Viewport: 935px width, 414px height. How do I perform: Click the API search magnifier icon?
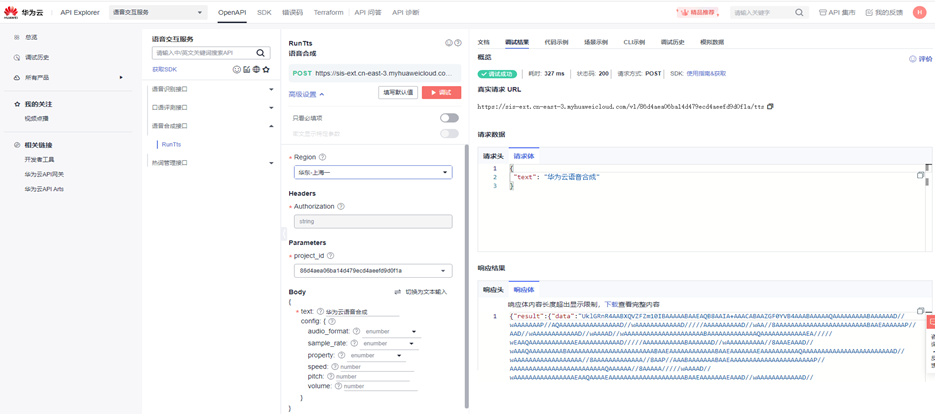click(x=260, y=52)
